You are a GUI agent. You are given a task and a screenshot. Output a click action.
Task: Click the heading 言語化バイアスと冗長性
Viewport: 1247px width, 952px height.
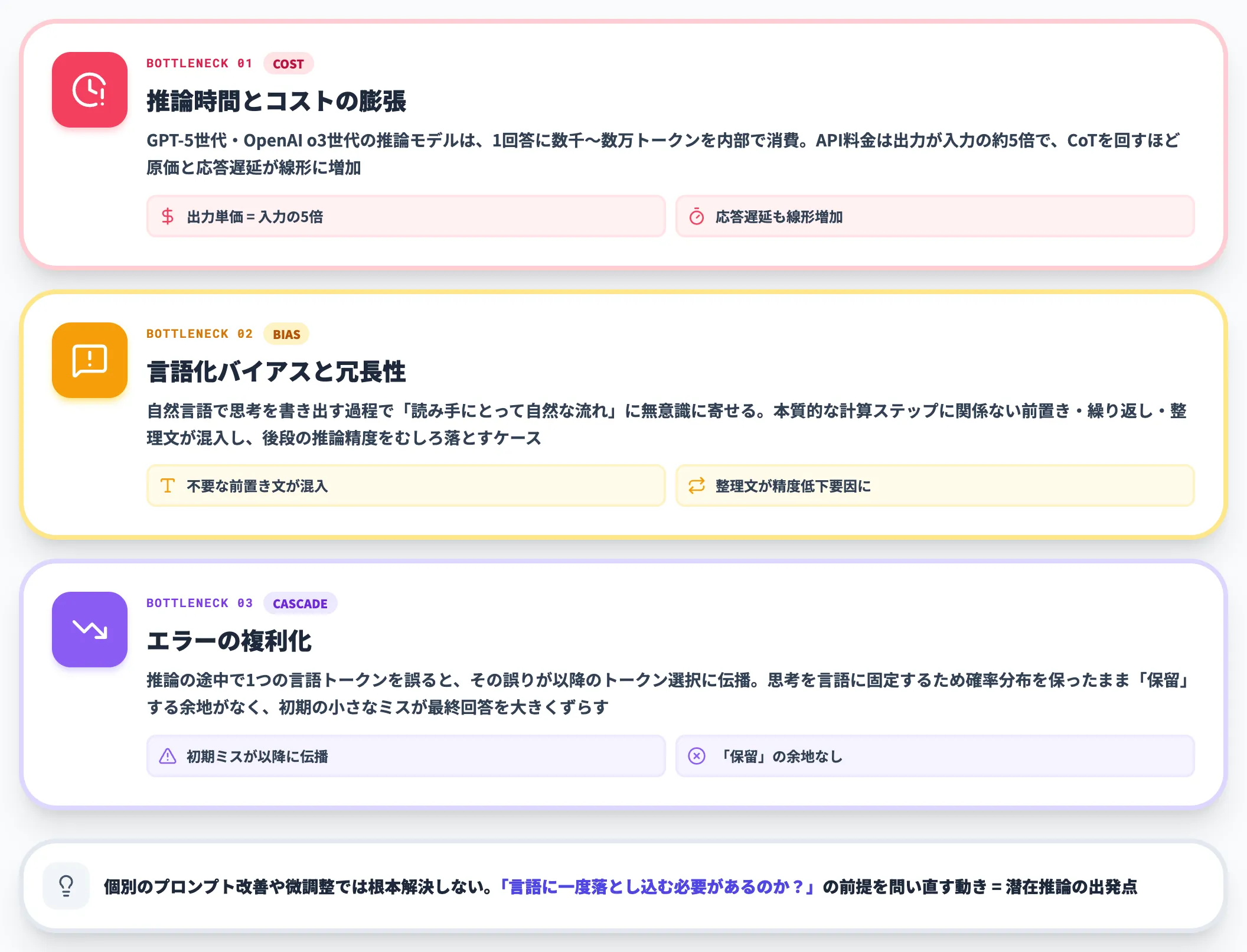point(276,371)
